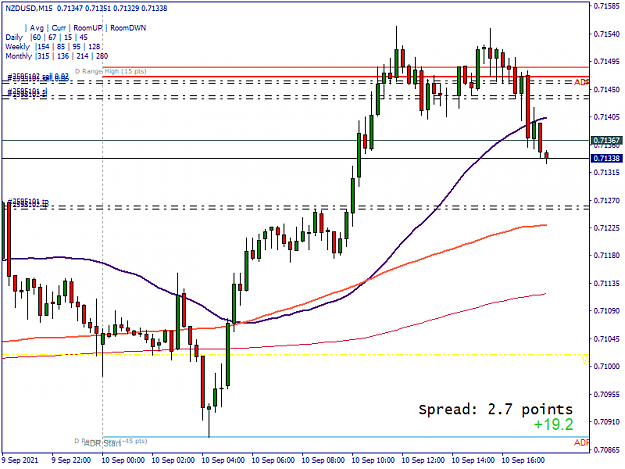Select the Weekly row label

(x=18, y=47)
